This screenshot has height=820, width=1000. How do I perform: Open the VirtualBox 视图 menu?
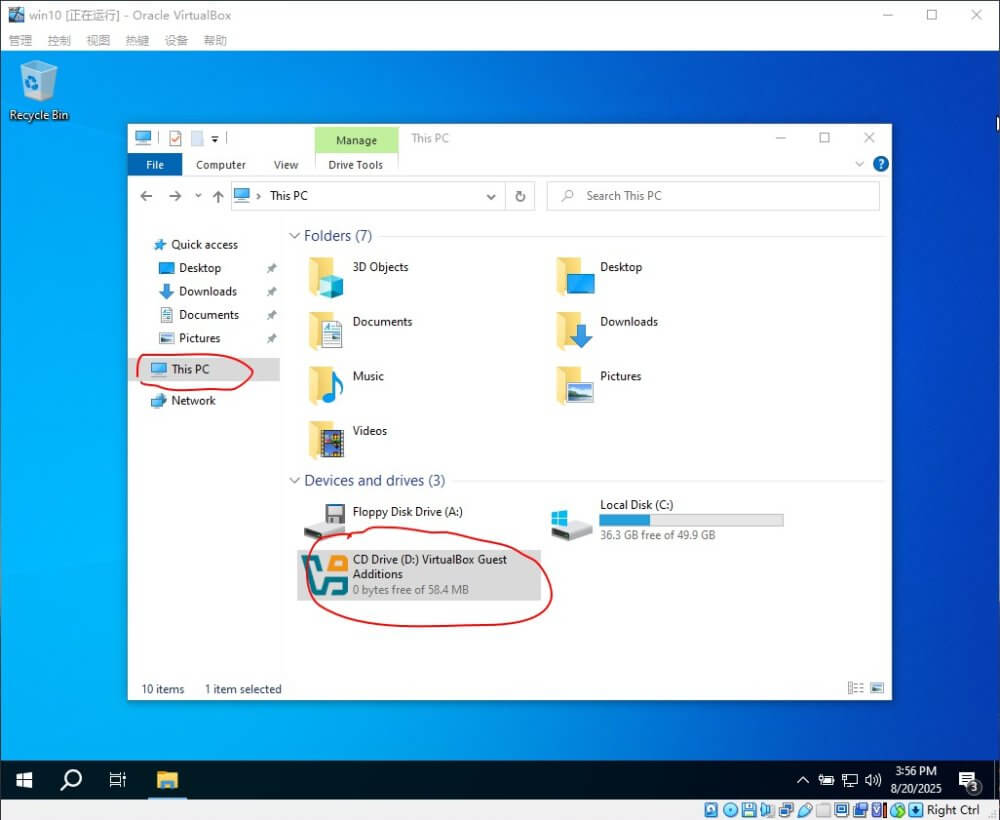click(98, 41)
